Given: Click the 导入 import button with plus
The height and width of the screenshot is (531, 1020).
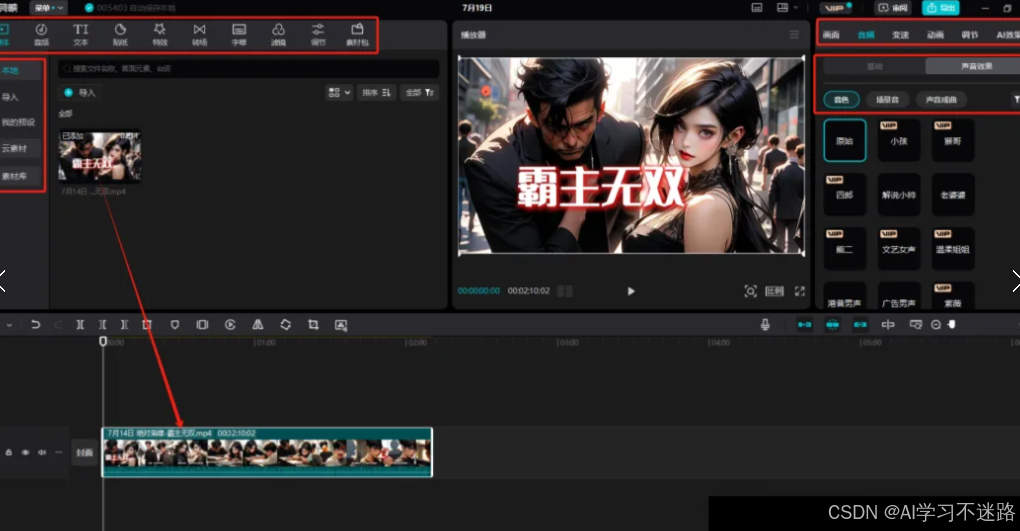Looking at the screenshot, I should 80,92.
